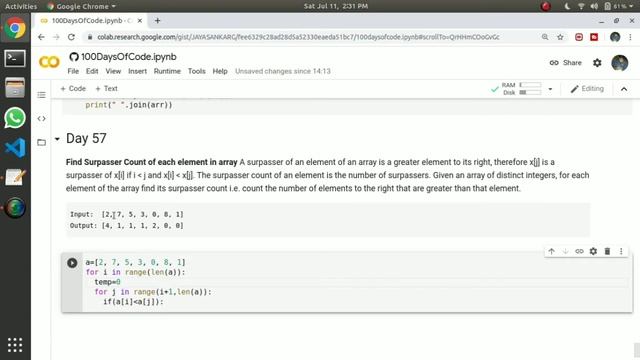Open Google account avatar in Colab header
Image resolution: width=640 pixels, height=360 pixels.
620,63
